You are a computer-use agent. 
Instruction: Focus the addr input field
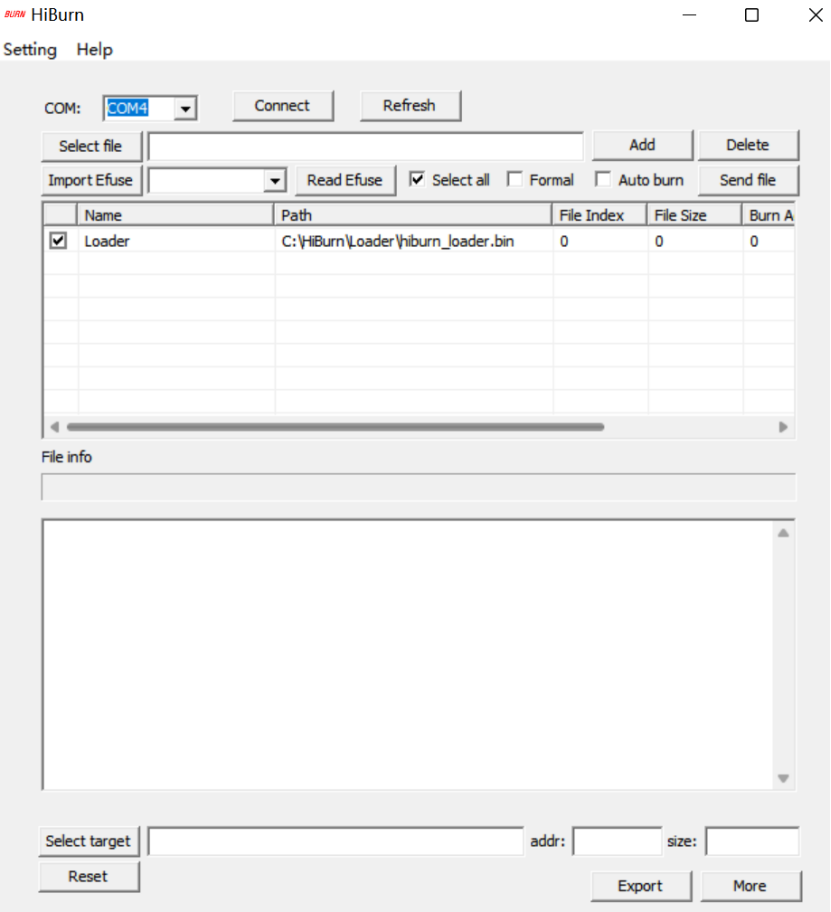[617, 842]
